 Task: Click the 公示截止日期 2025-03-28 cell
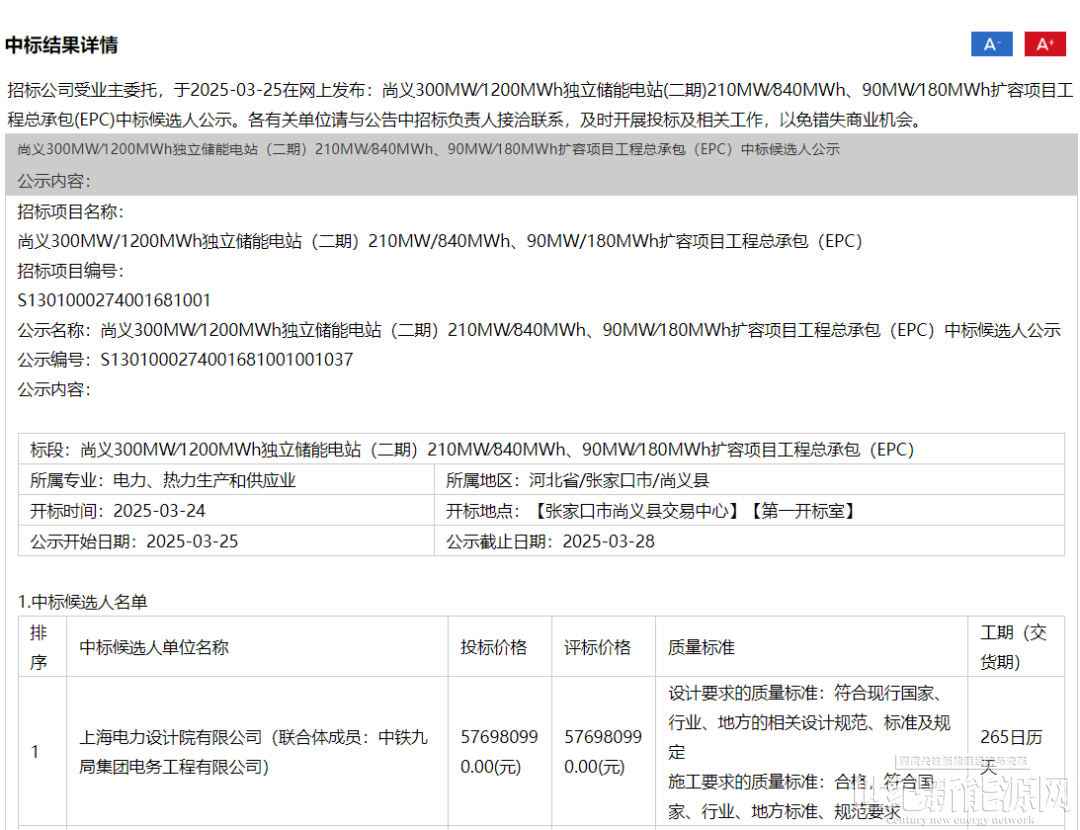click(749, 541)
